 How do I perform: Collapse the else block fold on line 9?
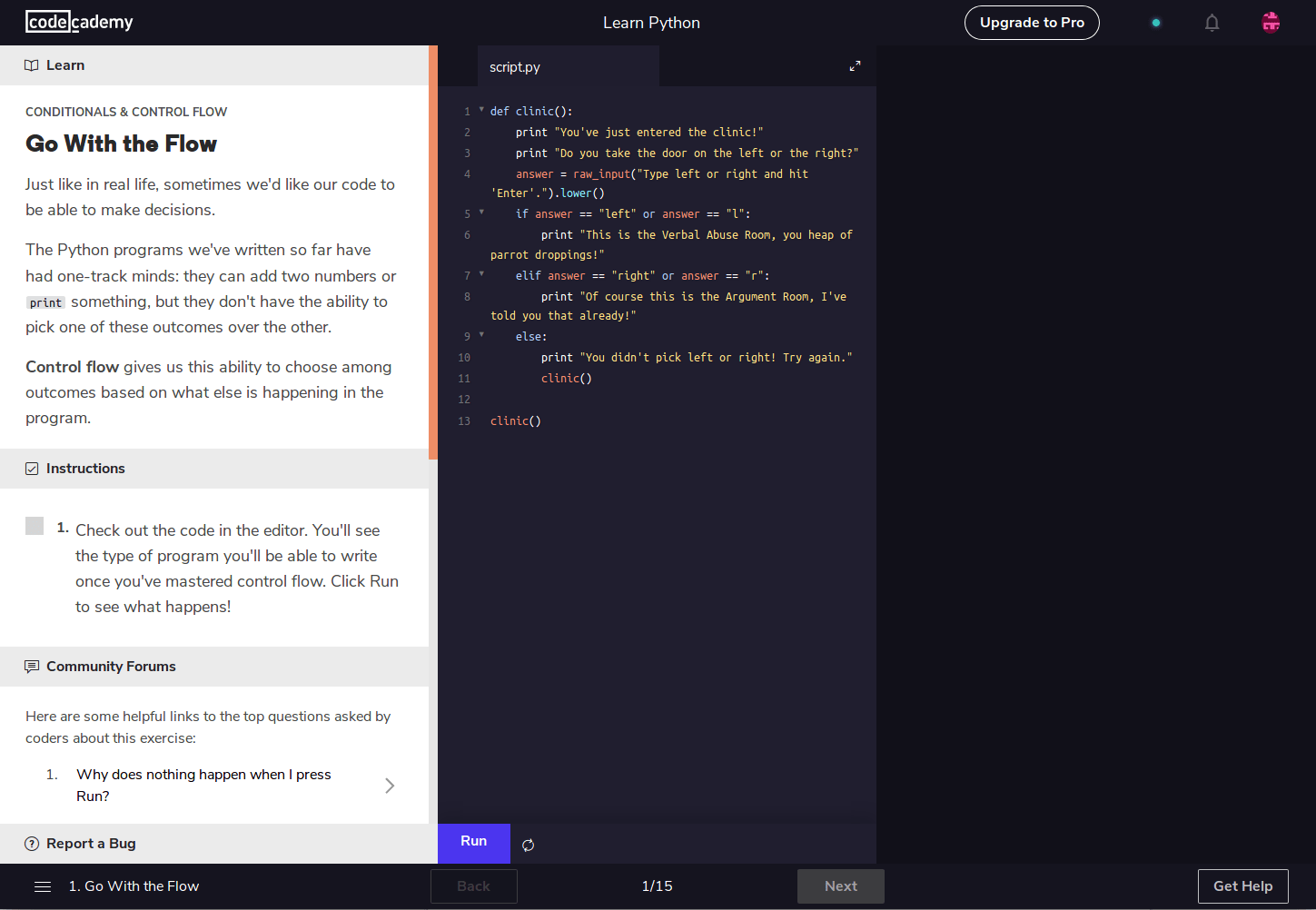click(x=481, y=335)
